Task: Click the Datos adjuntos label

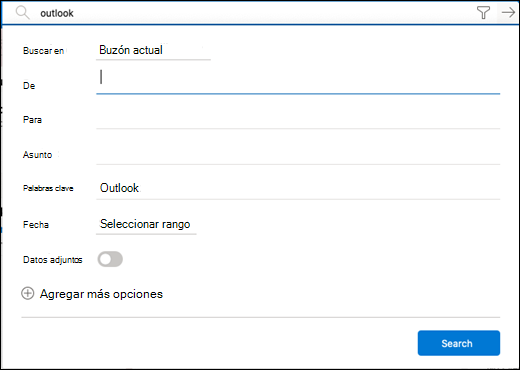Action: pyautogui.click(x=53, y=260)
